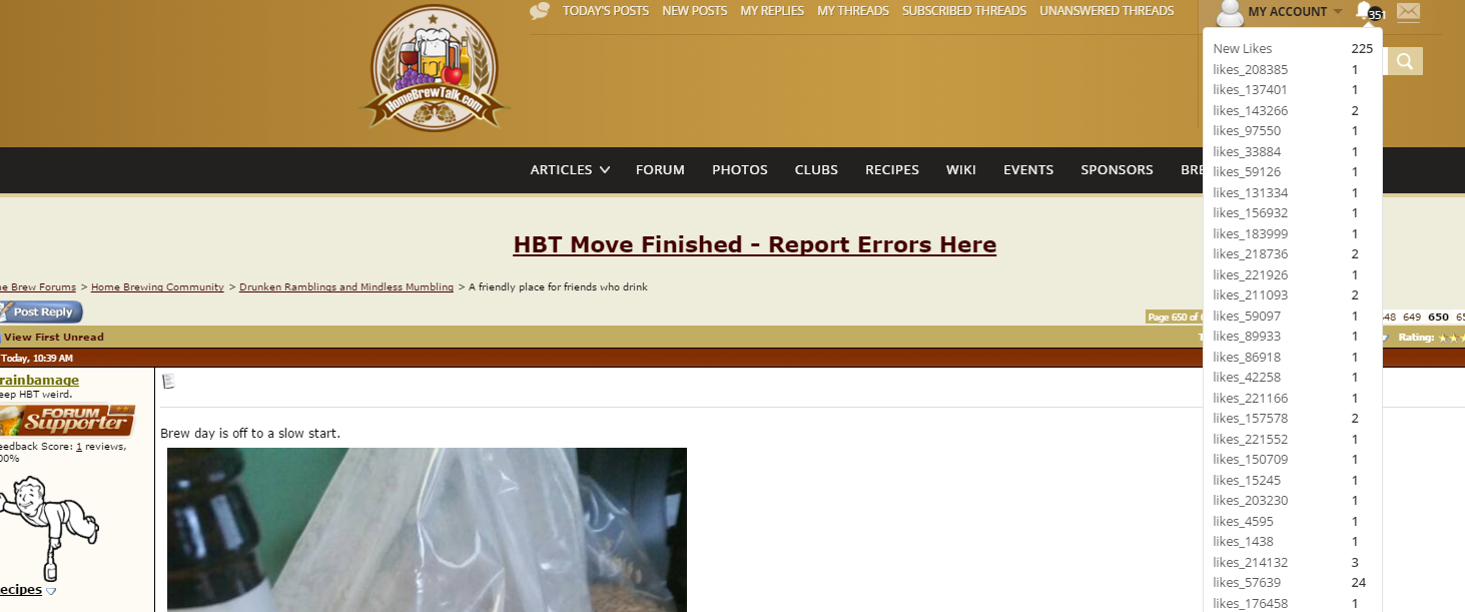
Task: Open the Photos nav item
Action: (740, 170)
